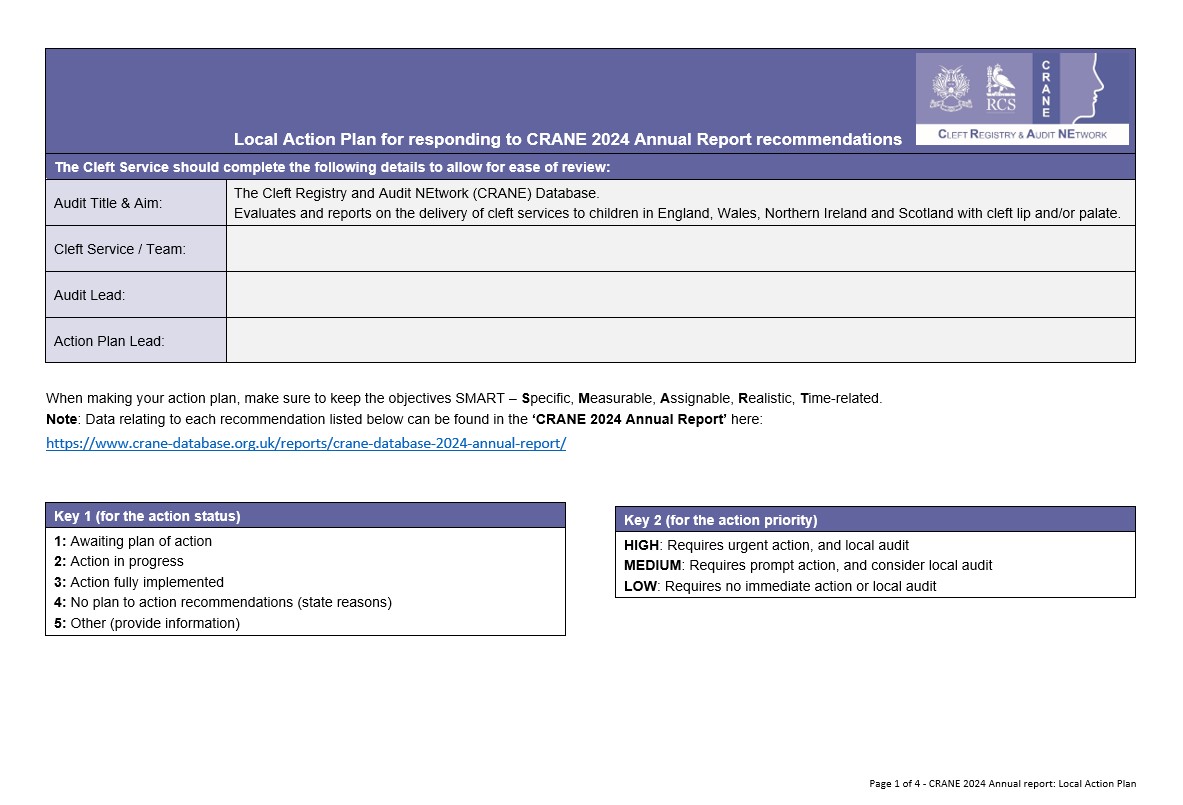
Task: Select status 5: Other (provide information)
Action: 147,623
